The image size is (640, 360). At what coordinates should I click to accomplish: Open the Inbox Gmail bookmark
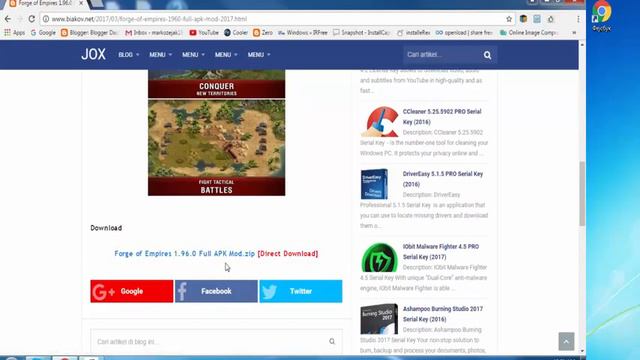[153, 33]
